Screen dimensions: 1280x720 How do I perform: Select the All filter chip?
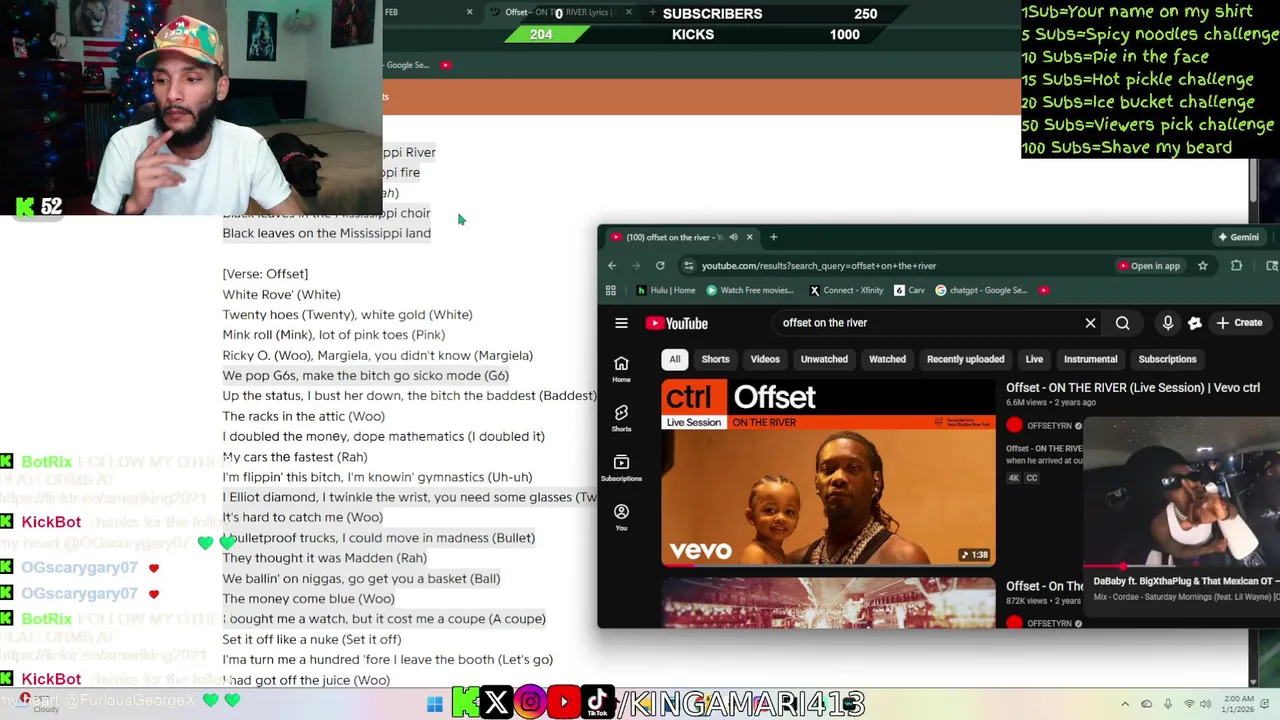(674, 359)
